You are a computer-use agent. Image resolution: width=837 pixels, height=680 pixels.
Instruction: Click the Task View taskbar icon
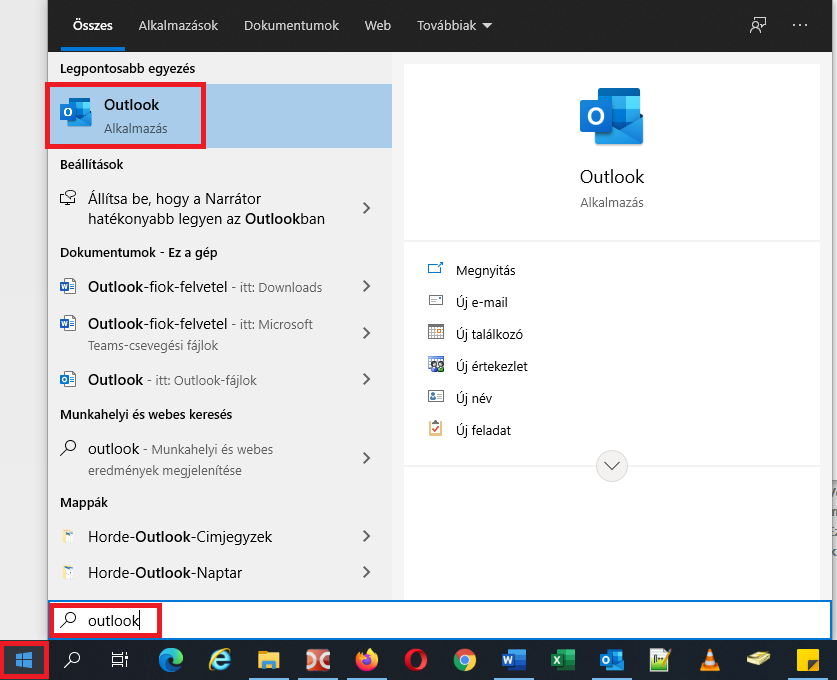120,660
